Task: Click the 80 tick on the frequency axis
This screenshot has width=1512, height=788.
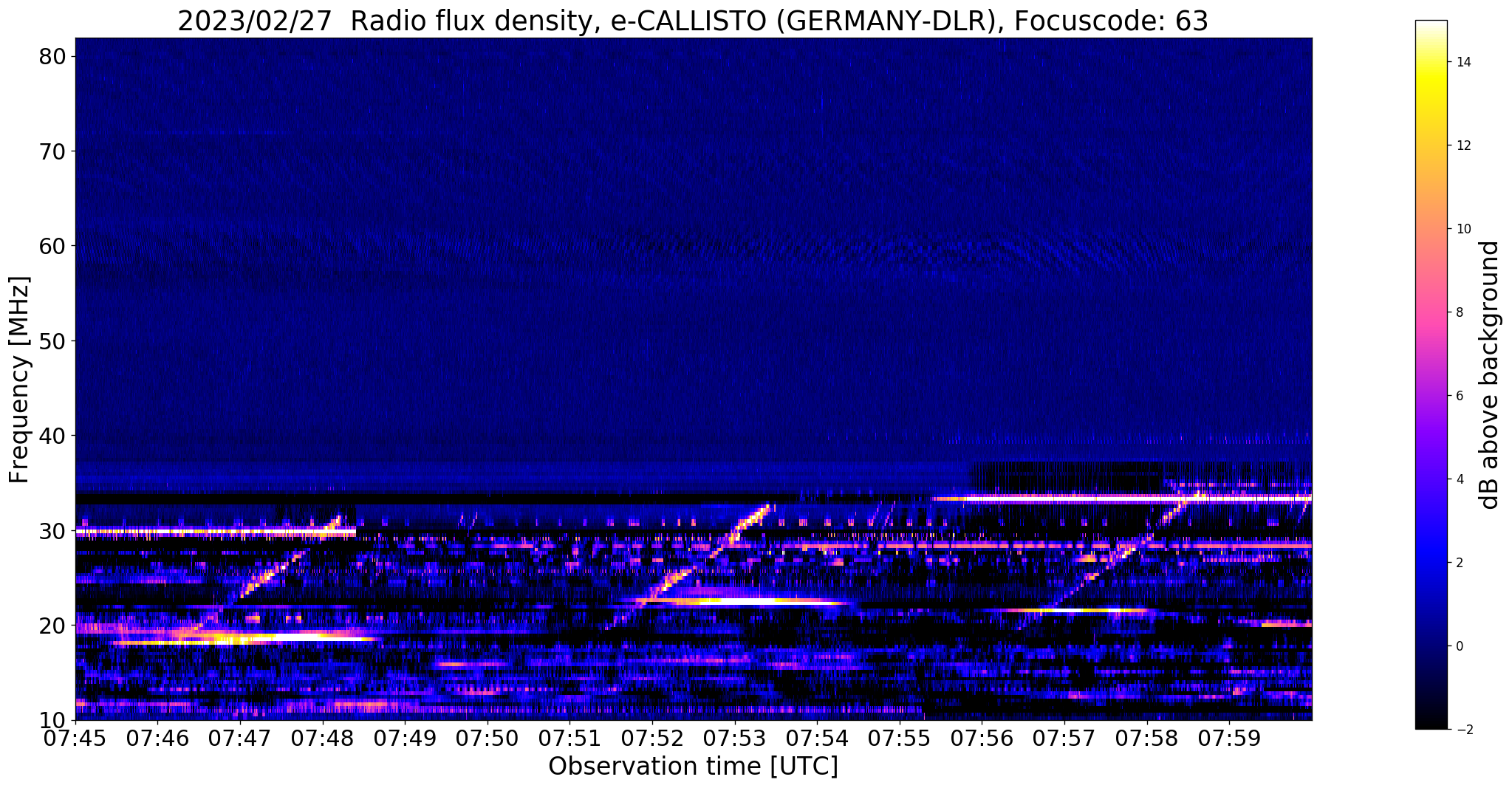Action: pos(52,57)
